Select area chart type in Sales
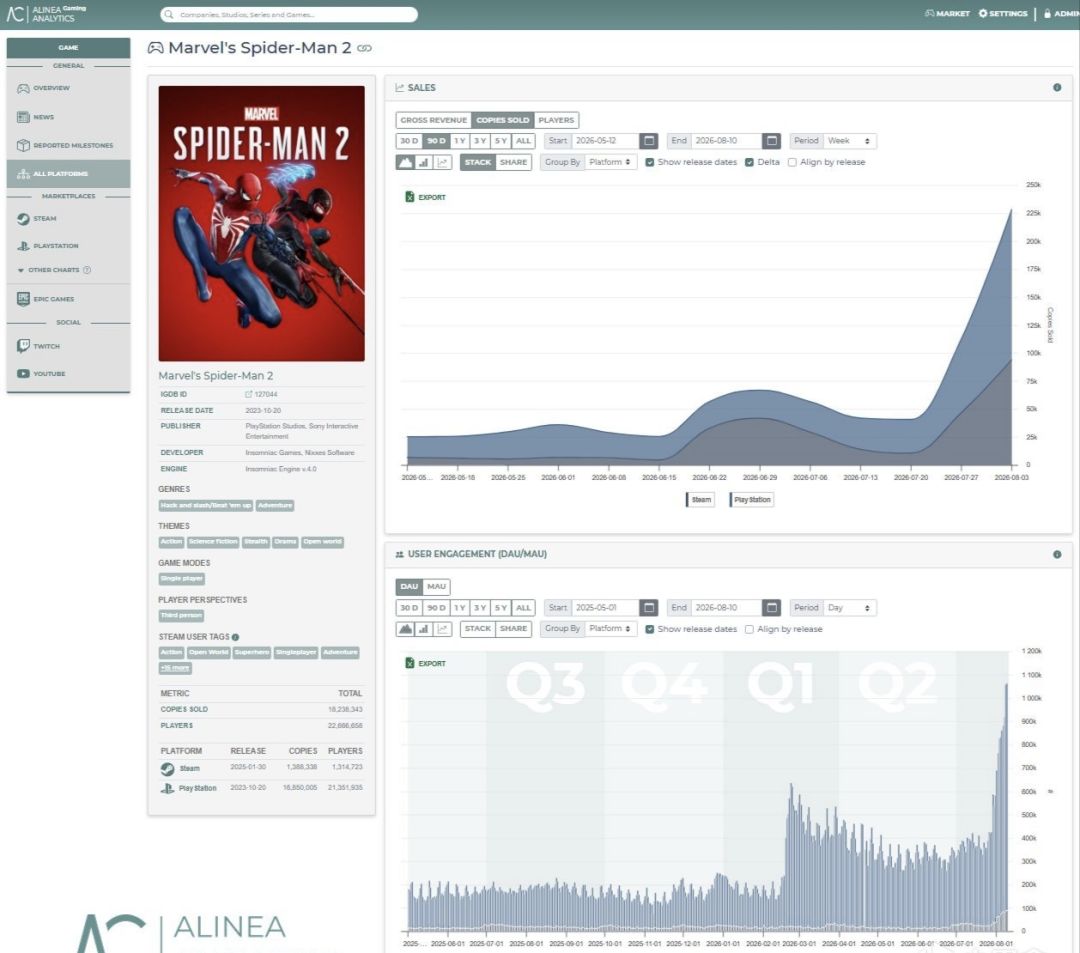Screen dimensions: 1080x953 tap(406, 163)
